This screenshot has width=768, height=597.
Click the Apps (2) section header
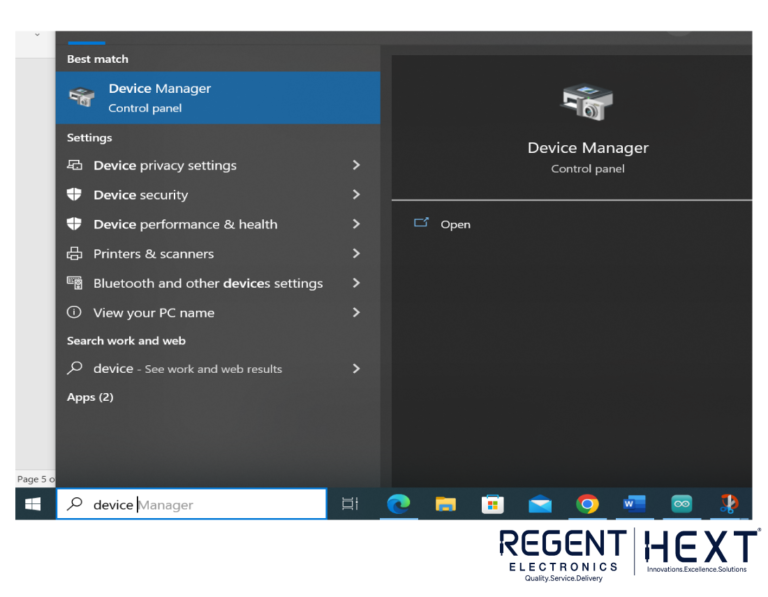(x=90, y=397)
